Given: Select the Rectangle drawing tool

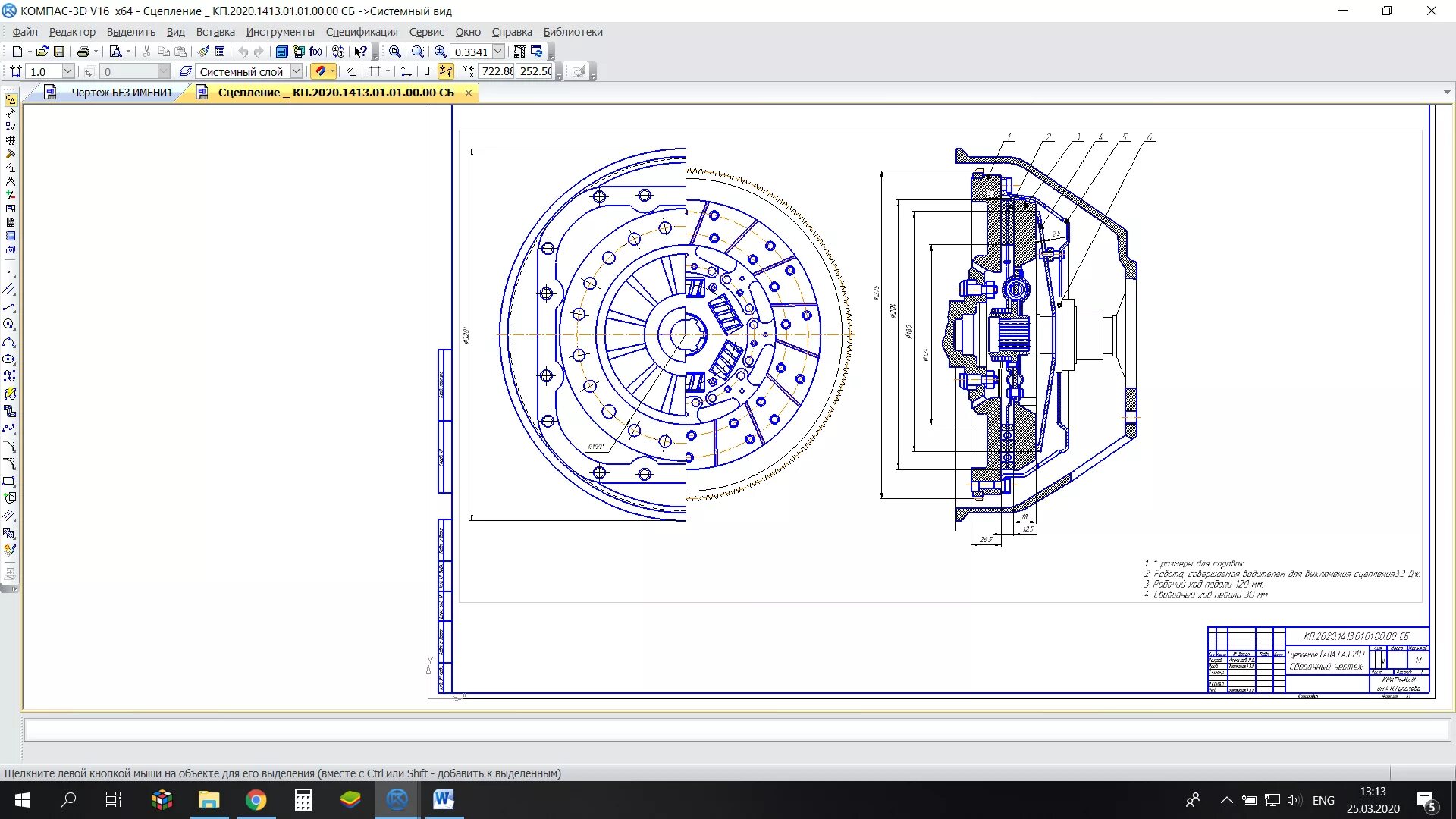Looking at the screenshot, I should [x=9, y=481].
